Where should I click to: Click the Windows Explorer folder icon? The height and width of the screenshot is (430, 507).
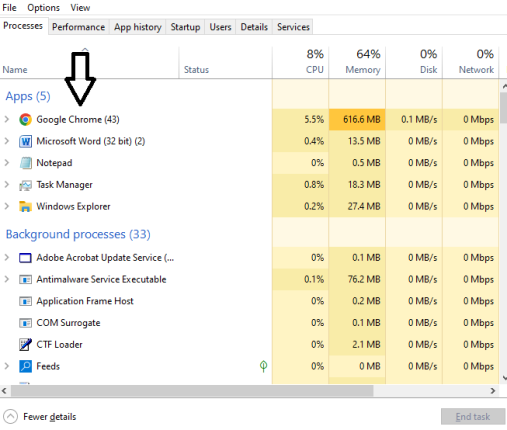tap(25, 206)
